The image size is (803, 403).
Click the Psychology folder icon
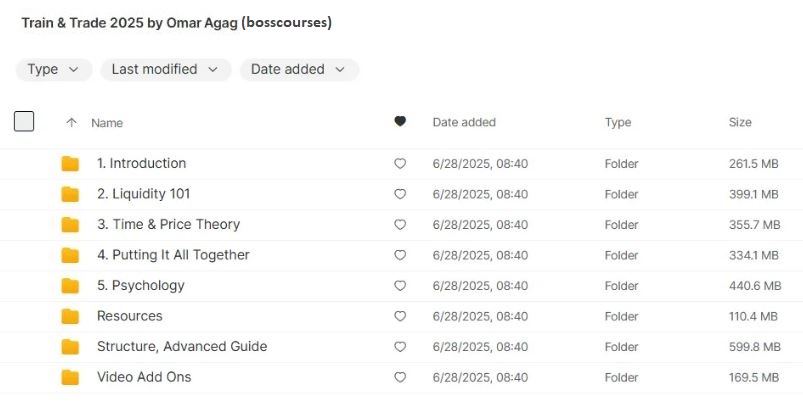coord(70,286)
